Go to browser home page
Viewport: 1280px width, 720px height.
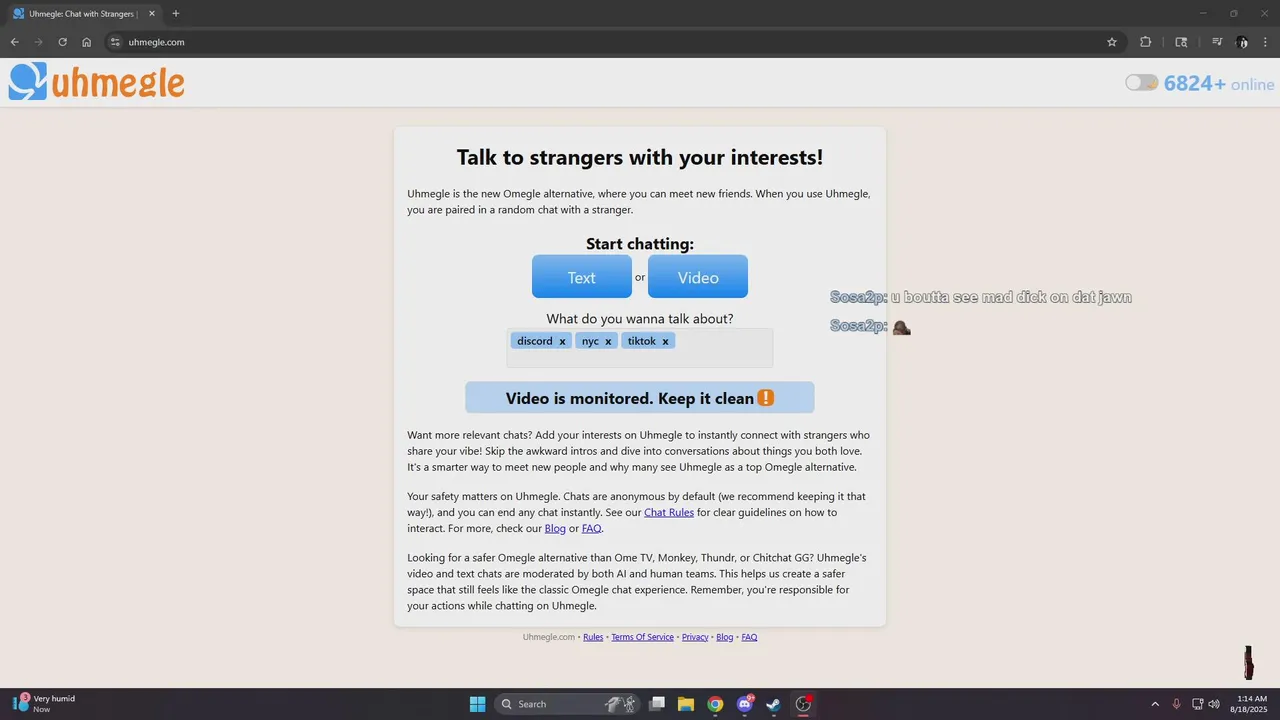87,42
